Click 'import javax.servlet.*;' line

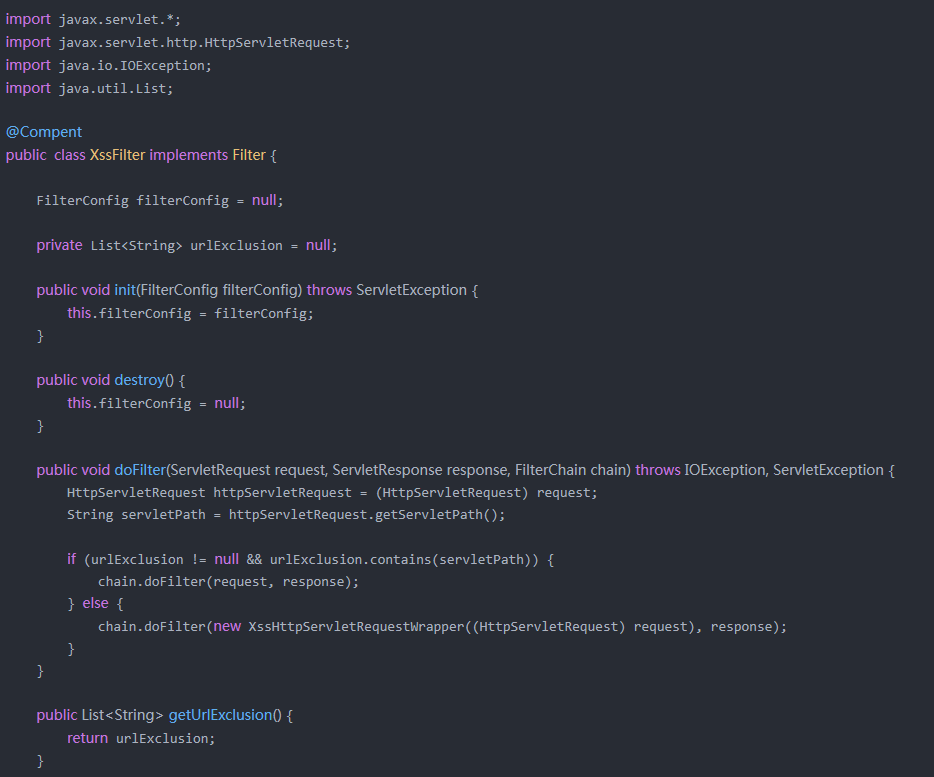click(93, 20)
